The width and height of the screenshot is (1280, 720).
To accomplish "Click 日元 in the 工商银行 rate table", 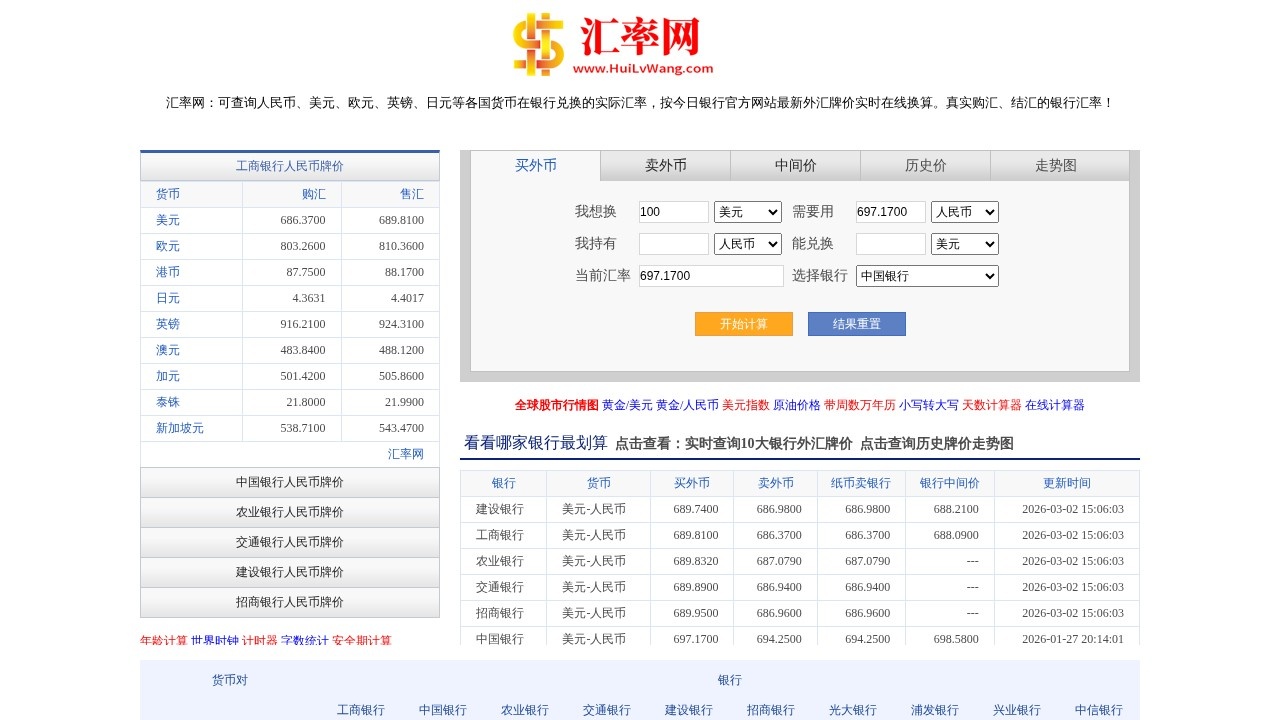I will (x=167, y=298).
